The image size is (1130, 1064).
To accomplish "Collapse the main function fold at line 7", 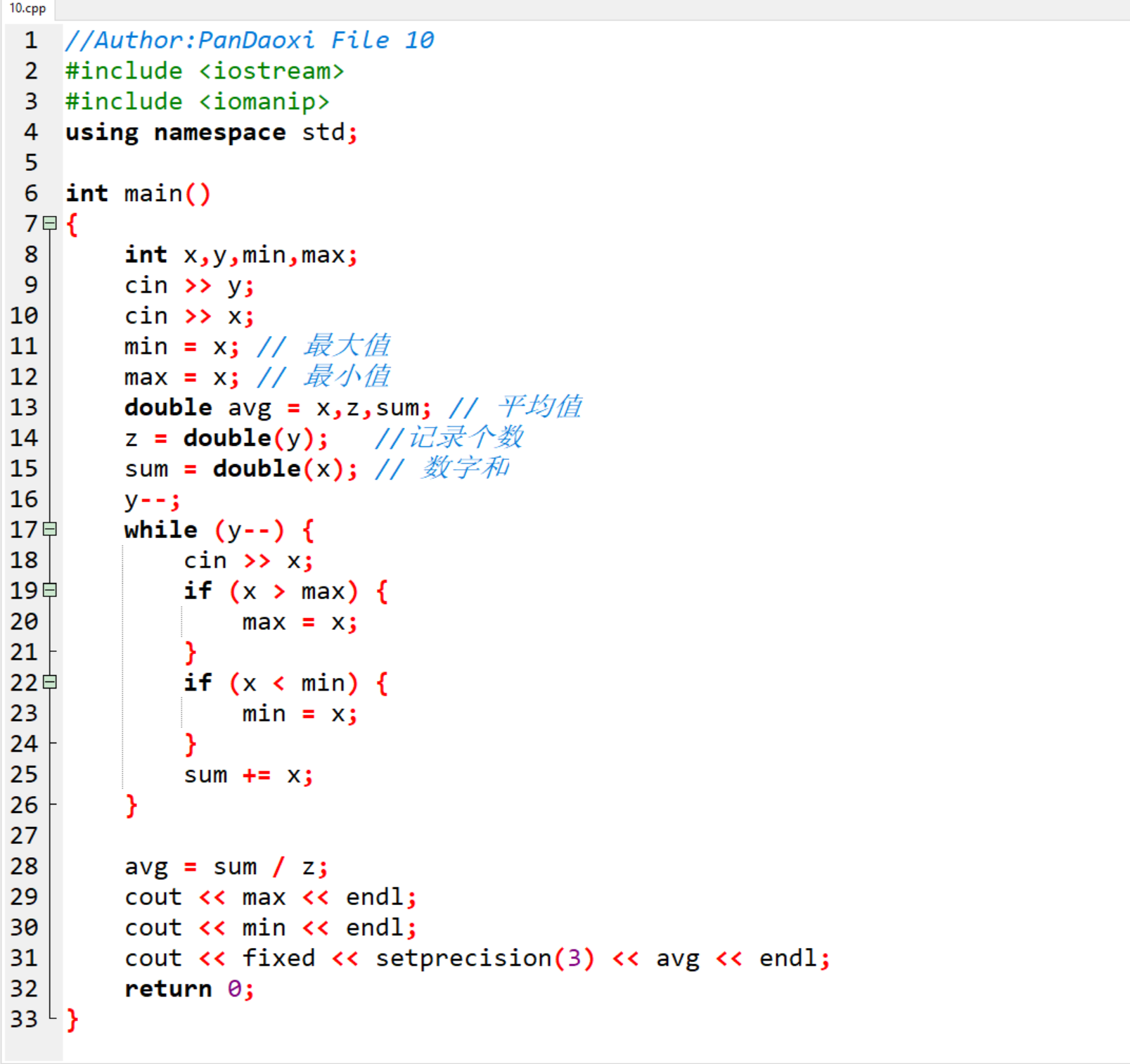I will tap(50, 224).
